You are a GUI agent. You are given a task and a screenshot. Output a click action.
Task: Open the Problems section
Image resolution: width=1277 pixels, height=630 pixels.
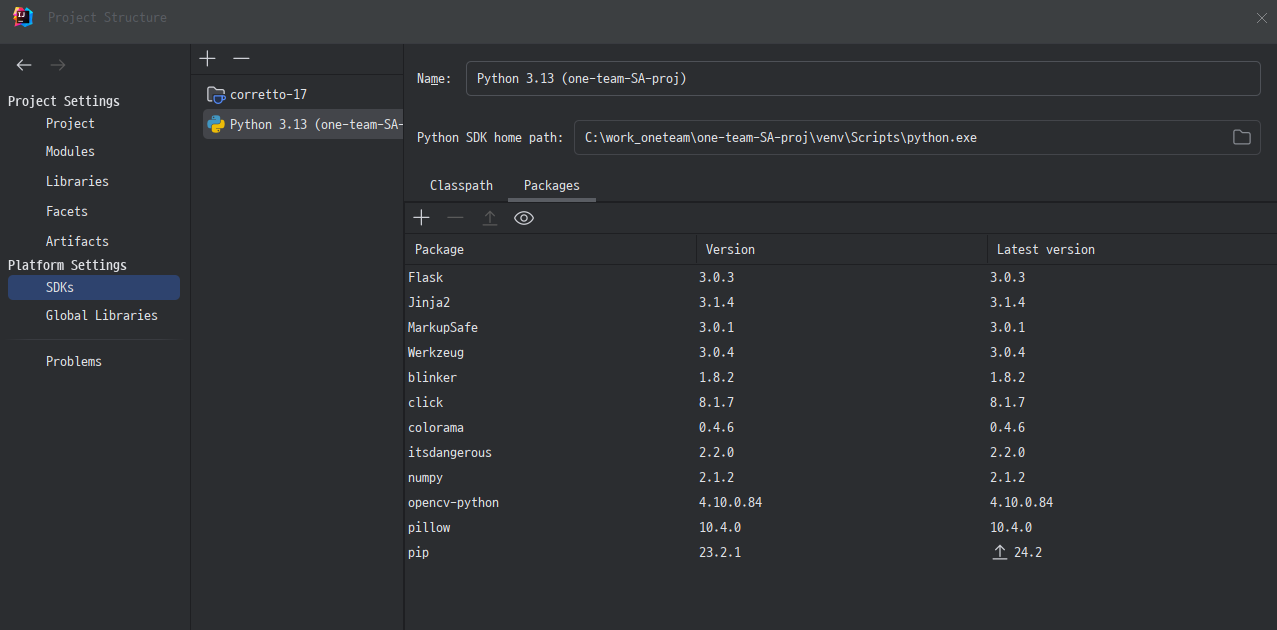[74, 361]
